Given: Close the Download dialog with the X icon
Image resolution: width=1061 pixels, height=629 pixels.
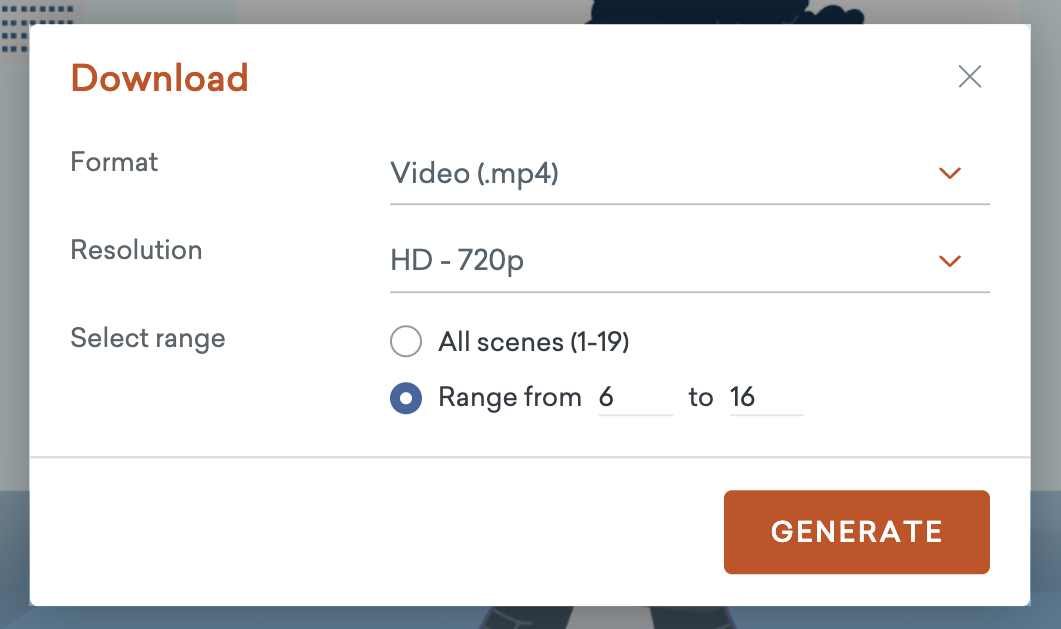Looking at the screenshot, I should tap(970, 76).
